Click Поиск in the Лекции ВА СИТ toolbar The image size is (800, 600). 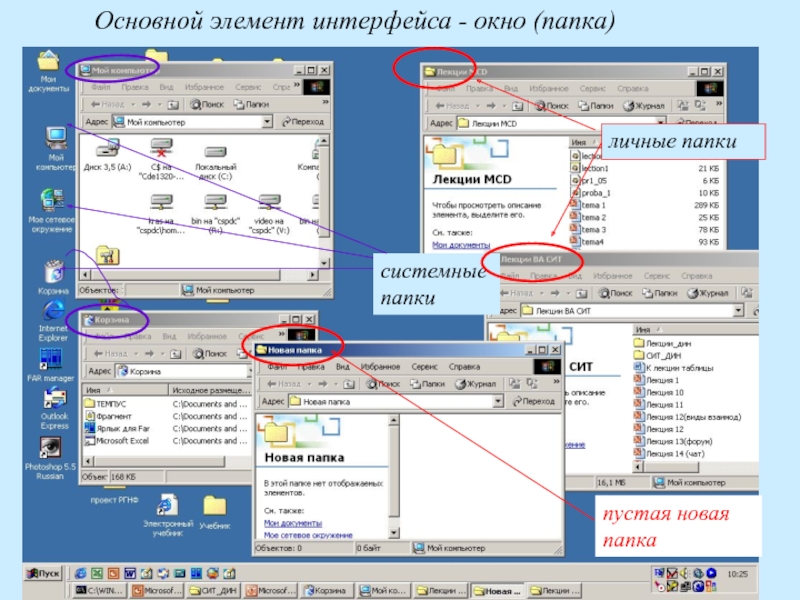(x=616, y=293)
